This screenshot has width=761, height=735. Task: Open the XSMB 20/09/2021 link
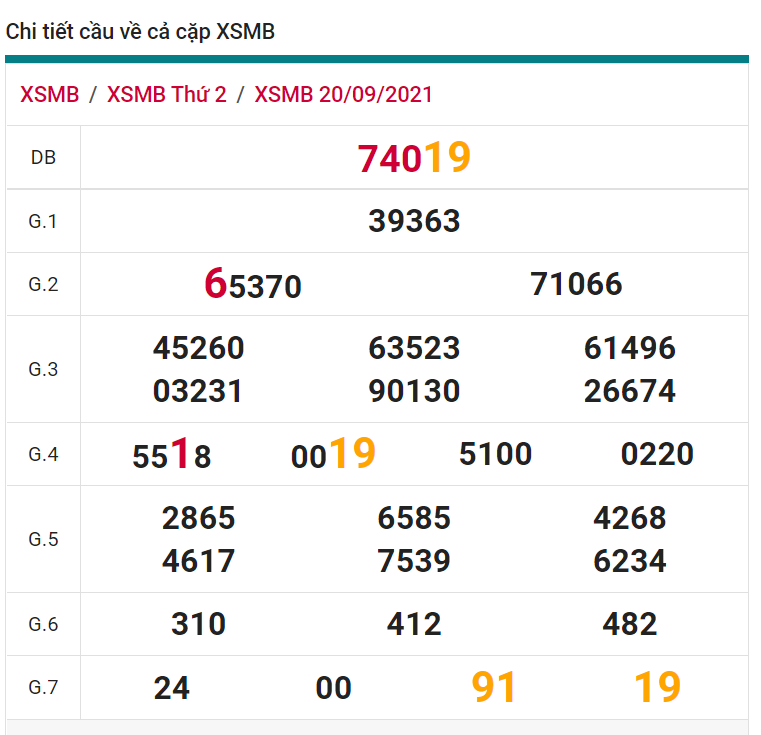pos(343,95)
